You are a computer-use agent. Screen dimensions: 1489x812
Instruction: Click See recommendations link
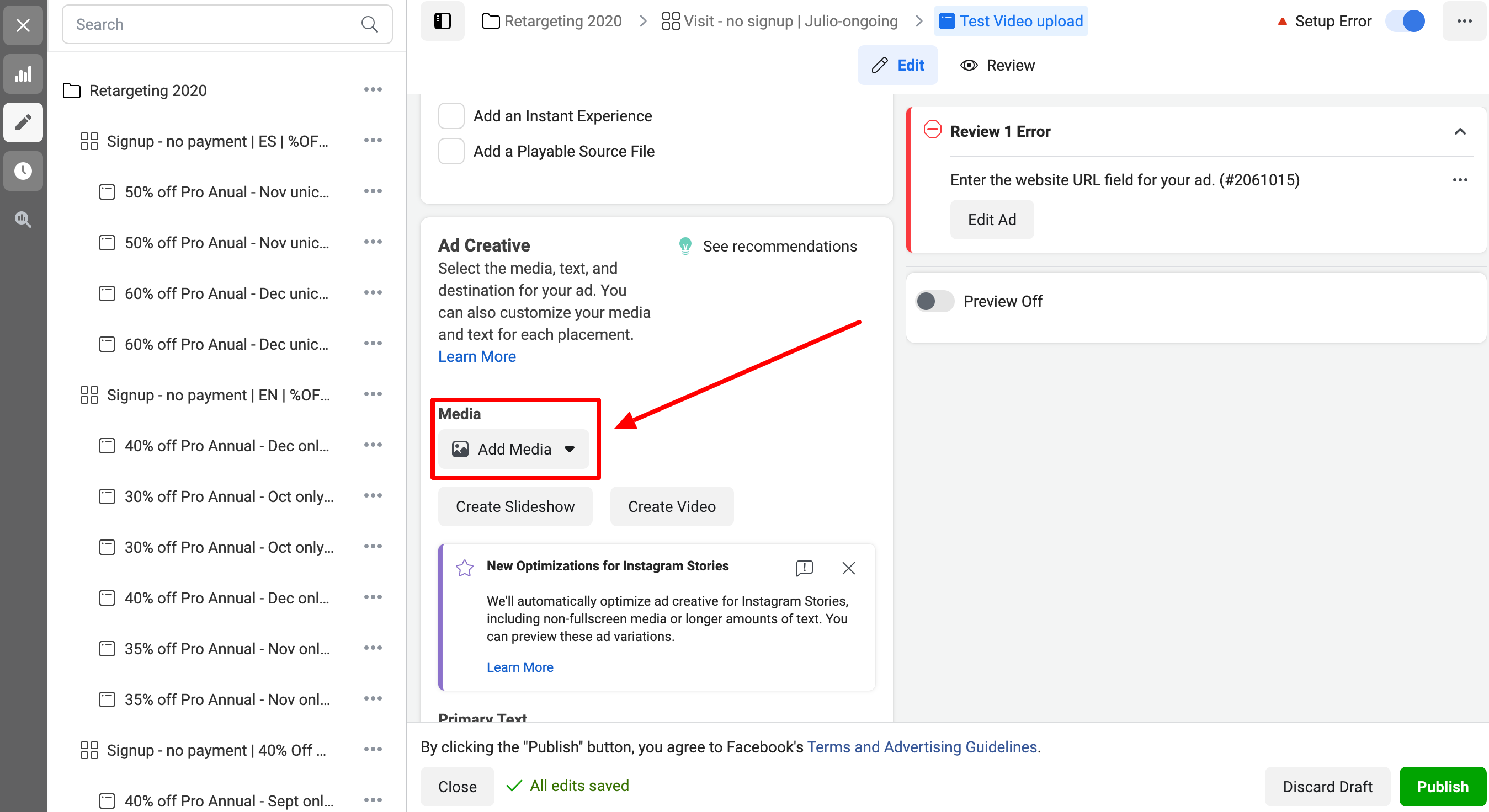click(x=779, y=246)
